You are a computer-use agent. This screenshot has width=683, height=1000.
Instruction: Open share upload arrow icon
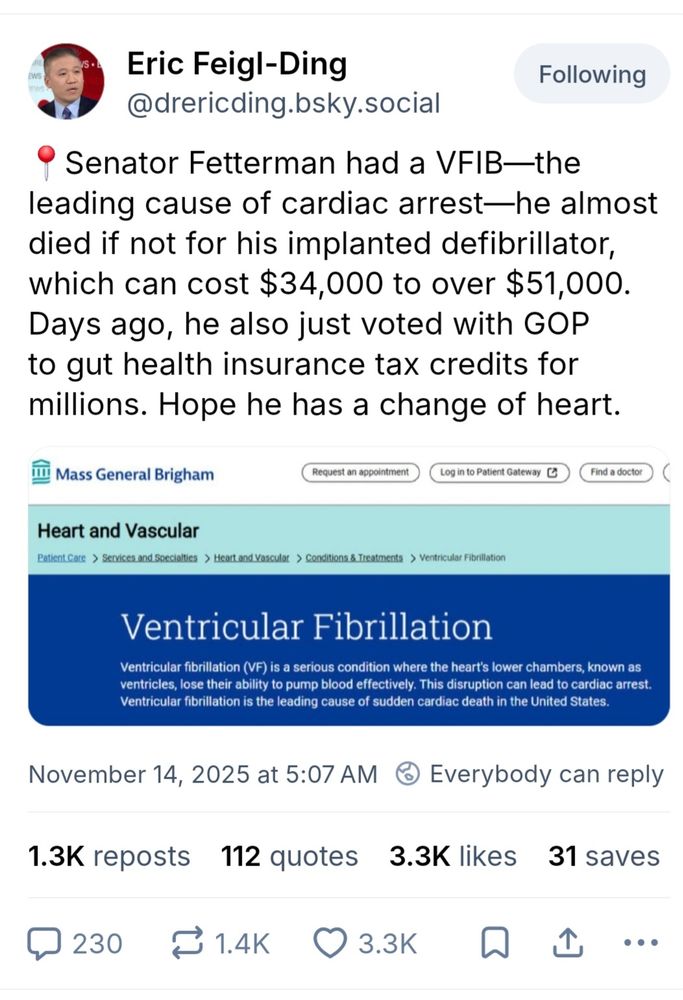pos(567,943)
